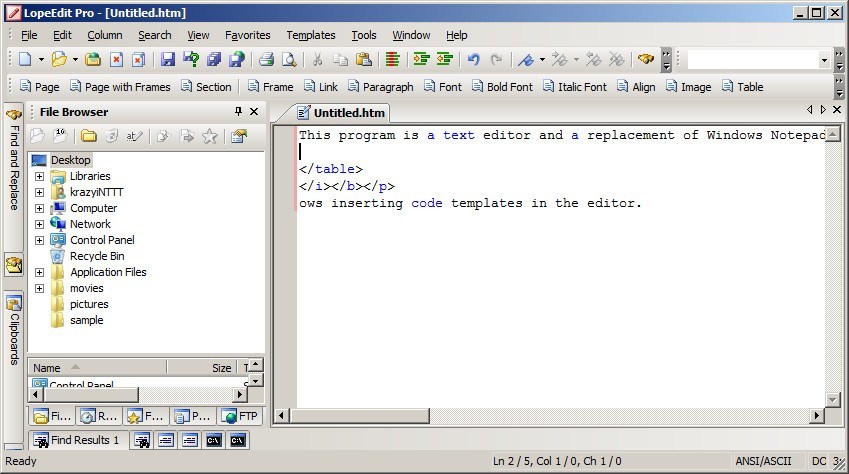Print the document using printer icon
The width and height of the screenshot is (849, 474).
(x=266, y=59)
